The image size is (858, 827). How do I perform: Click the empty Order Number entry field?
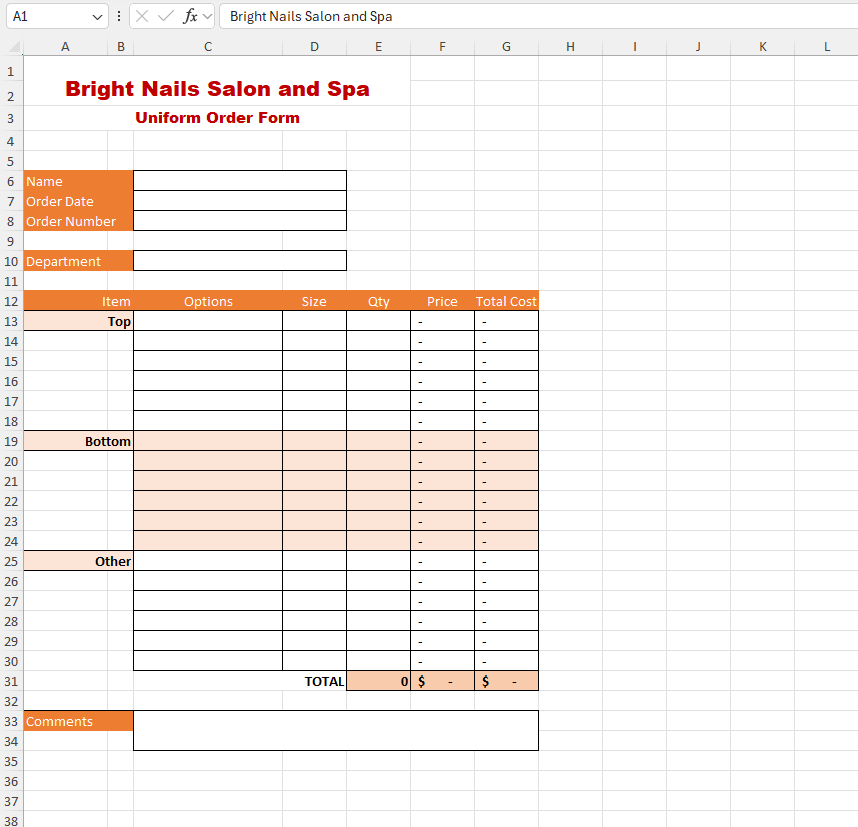coord(240,221)
